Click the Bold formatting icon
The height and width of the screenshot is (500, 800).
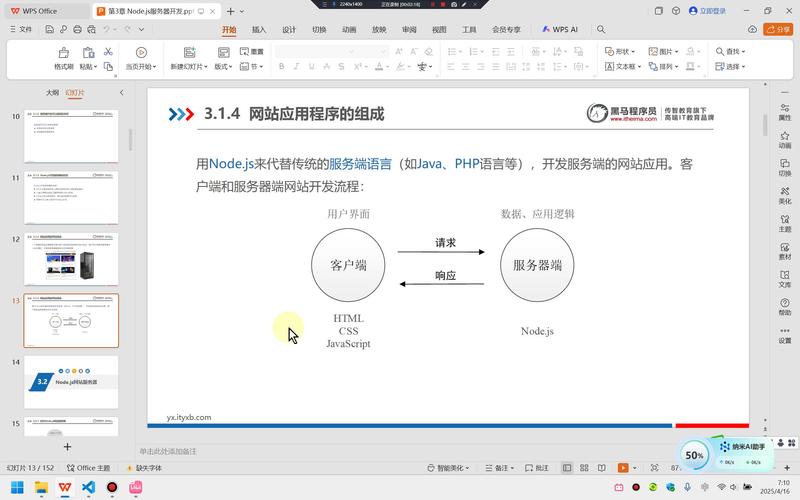coord(282,67)
